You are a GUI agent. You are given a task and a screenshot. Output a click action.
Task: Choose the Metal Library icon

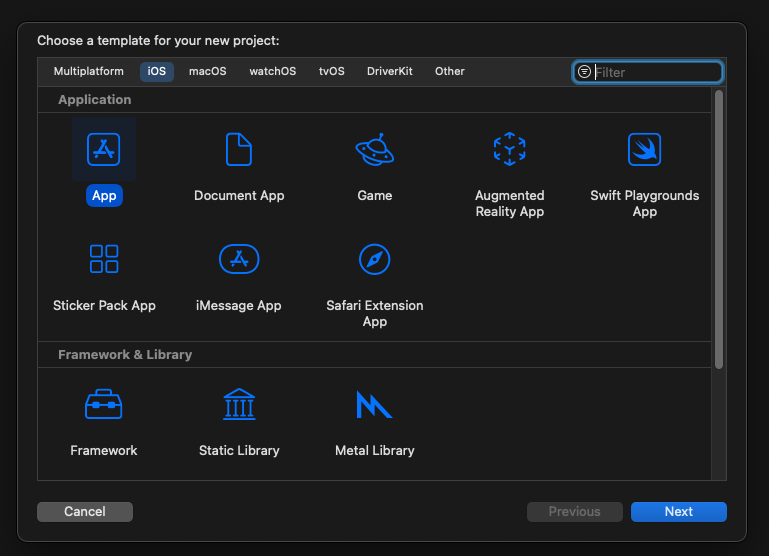374,404
